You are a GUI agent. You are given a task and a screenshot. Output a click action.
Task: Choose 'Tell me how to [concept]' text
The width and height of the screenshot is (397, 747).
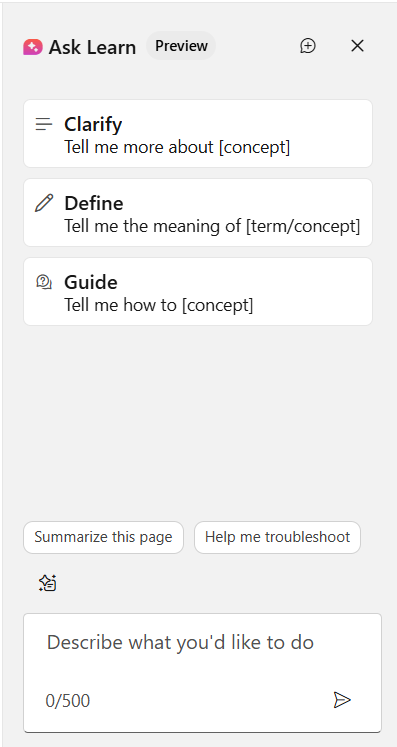pyautogui.click(x=159, y=305)
